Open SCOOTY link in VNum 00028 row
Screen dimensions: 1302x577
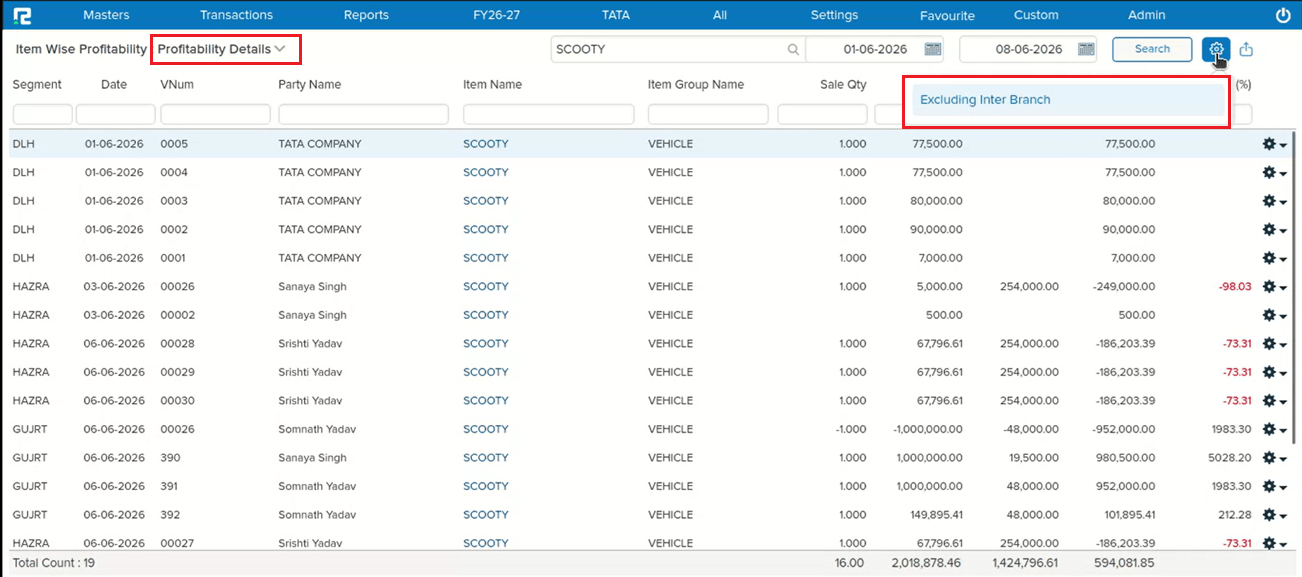485,344
